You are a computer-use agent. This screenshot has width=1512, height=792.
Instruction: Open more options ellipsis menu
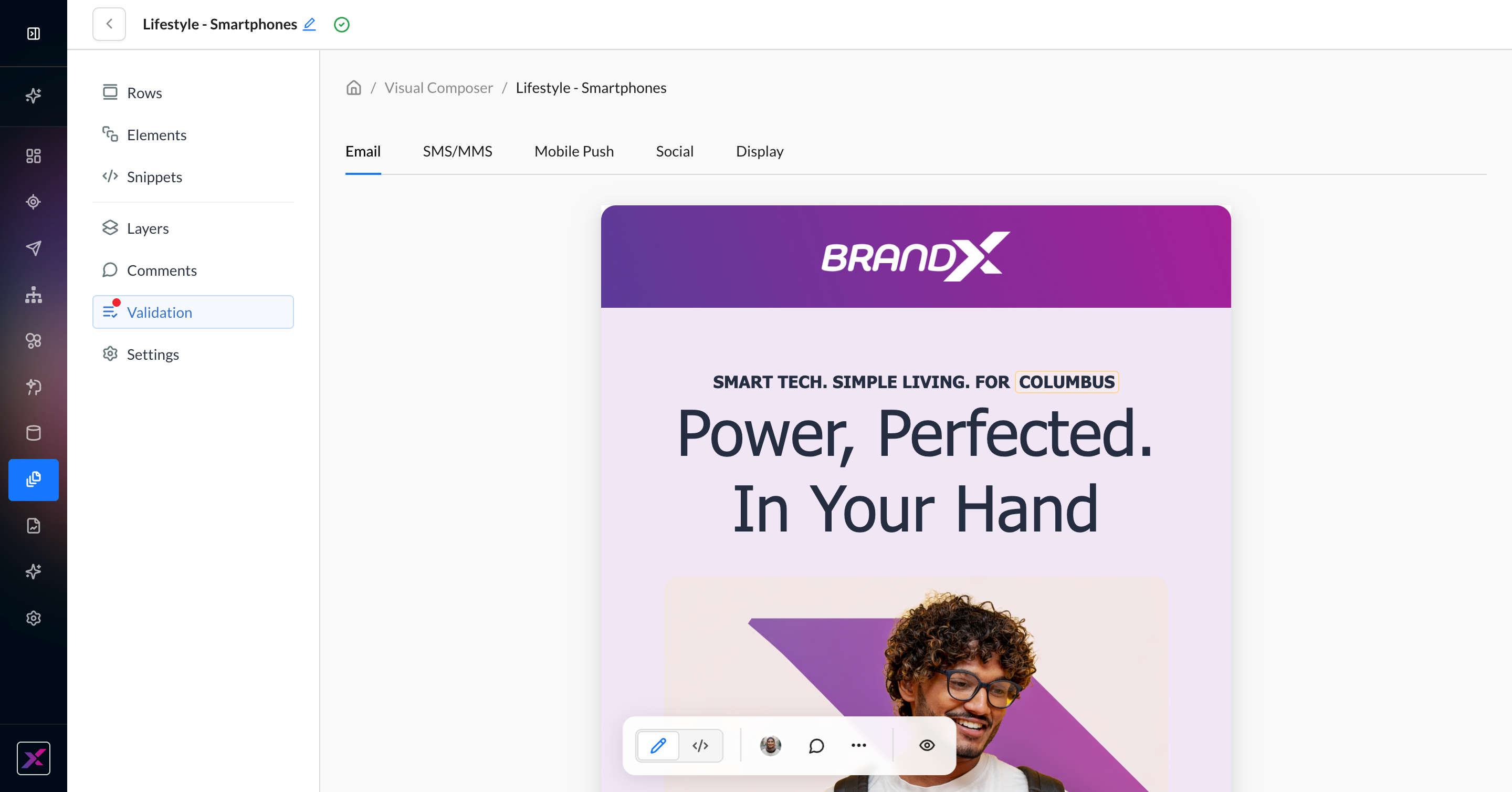[x=859, y=746]
